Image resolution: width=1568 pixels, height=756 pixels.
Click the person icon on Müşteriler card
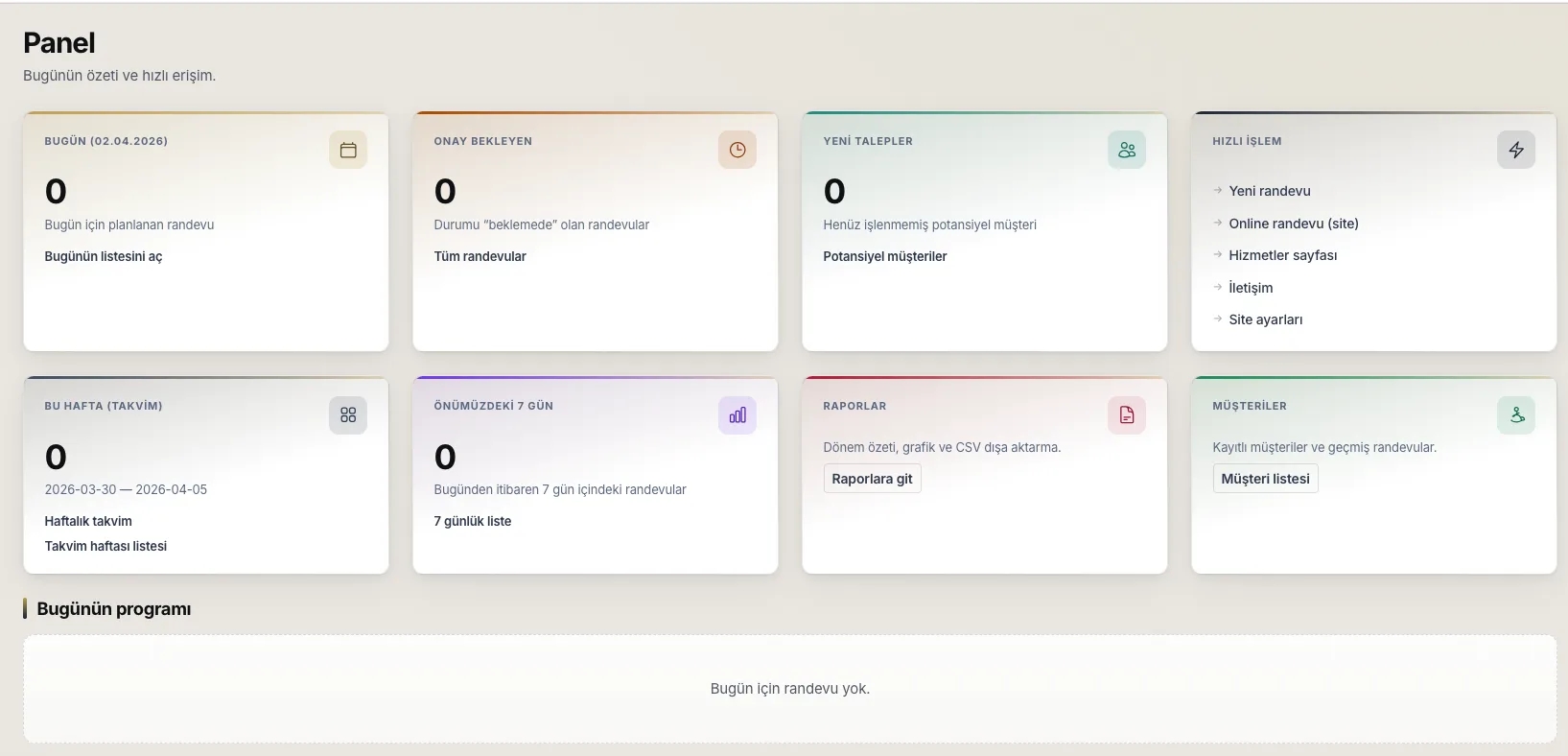click(x=1516, y=415)
